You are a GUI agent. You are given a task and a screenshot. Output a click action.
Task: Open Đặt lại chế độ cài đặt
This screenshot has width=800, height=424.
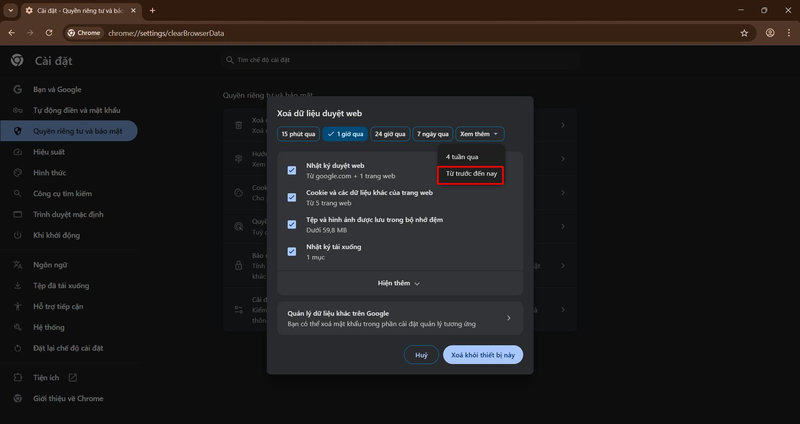[x=68, y=348]
